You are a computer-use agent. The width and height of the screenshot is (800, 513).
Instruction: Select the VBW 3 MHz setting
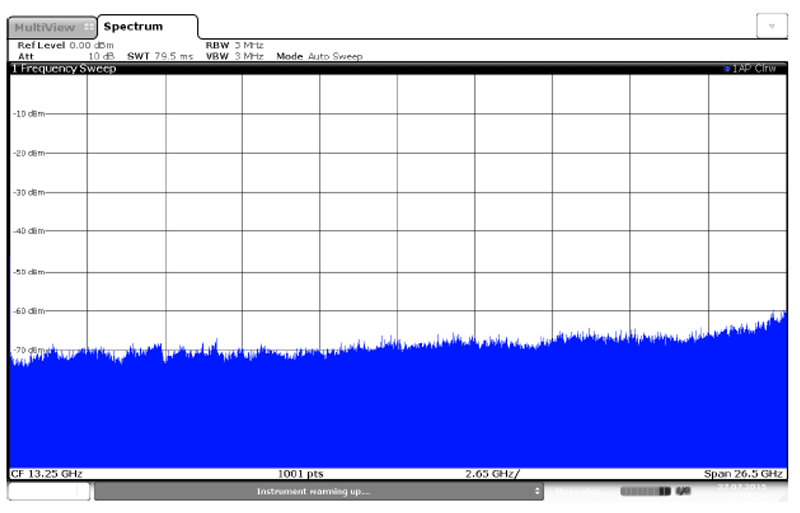click(x=234, y=56)
